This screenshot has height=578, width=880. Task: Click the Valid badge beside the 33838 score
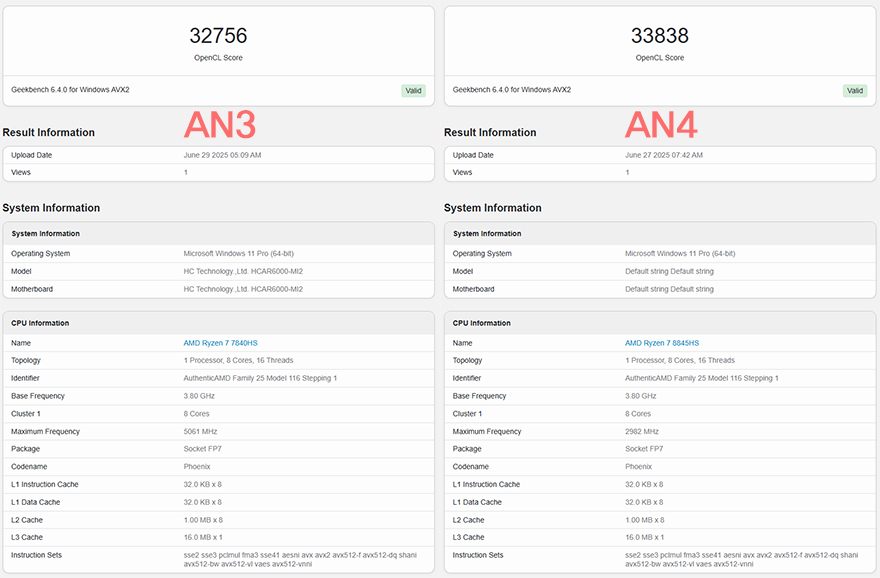tap(855, 91)
